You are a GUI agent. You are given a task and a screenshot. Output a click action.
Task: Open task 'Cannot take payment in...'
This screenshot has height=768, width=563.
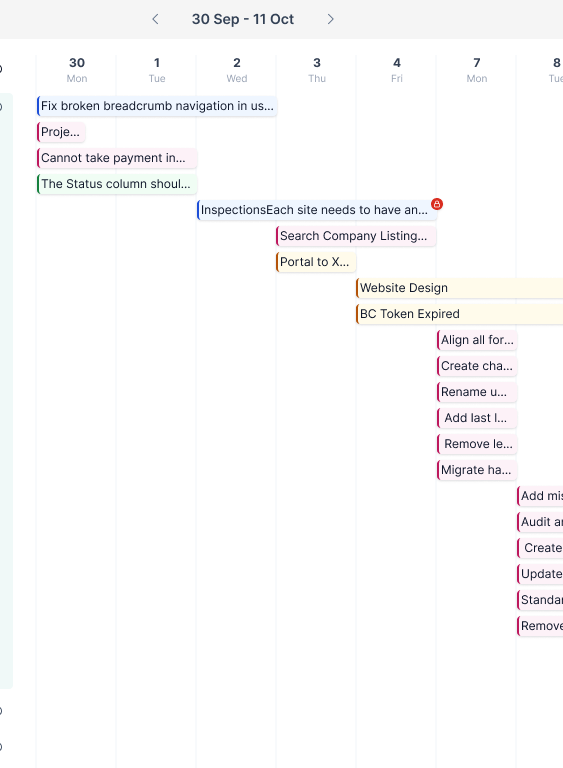[117, 158]
